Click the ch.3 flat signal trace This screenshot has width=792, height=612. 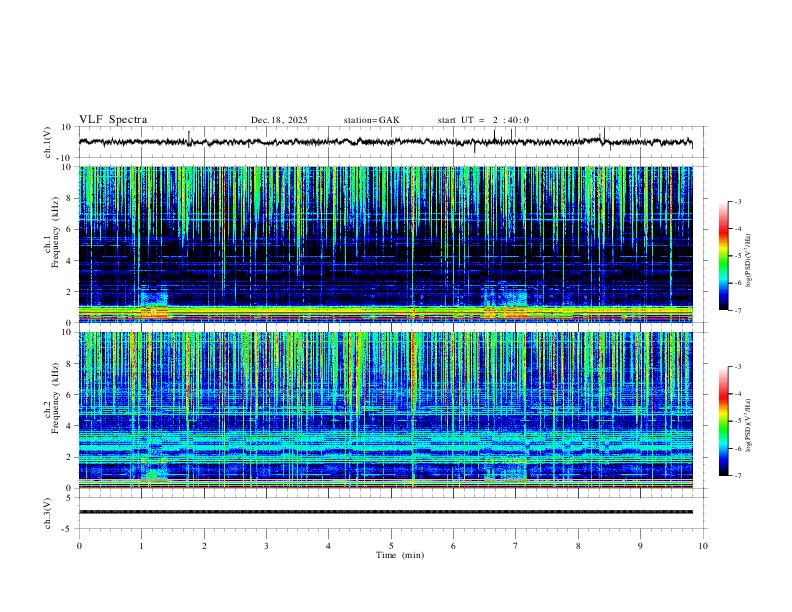click(x=386, y=512)
